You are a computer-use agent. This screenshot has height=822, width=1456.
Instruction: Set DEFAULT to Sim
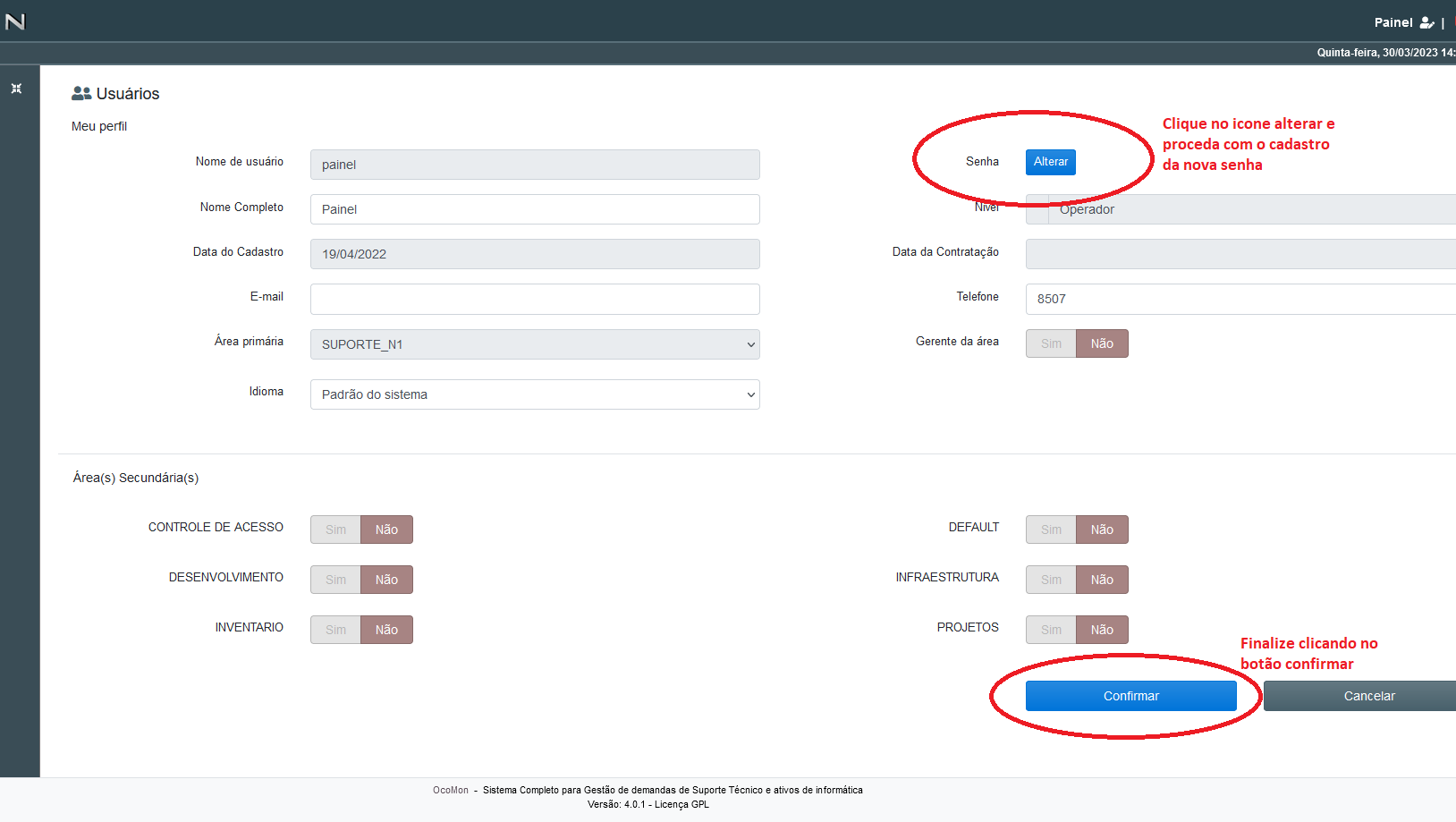coord(1051,530)
